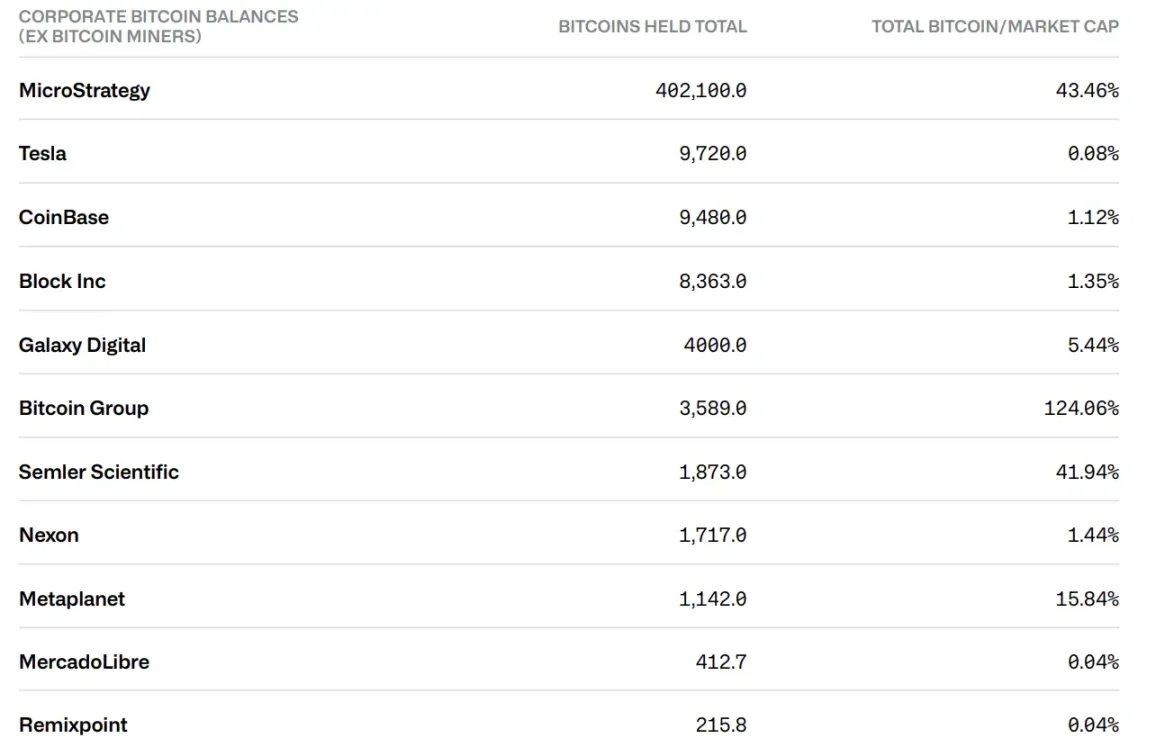The image size is (1156, 756).
Task: Select MicroStrategy's 402,100.0 bitcoin value
Action: click(701, 91)
